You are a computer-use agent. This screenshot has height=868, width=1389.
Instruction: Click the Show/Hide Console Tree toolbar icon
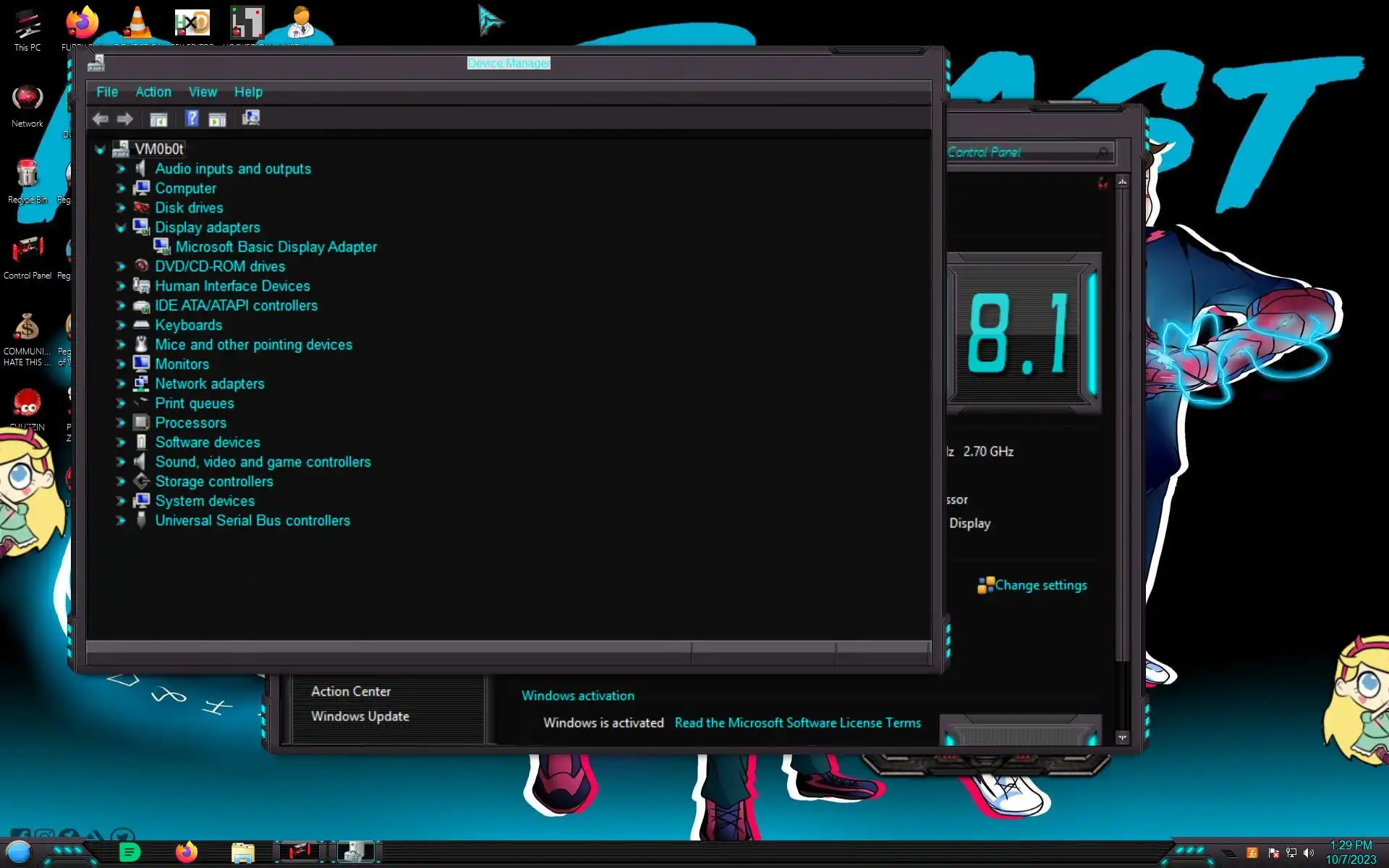pos(158,119)
